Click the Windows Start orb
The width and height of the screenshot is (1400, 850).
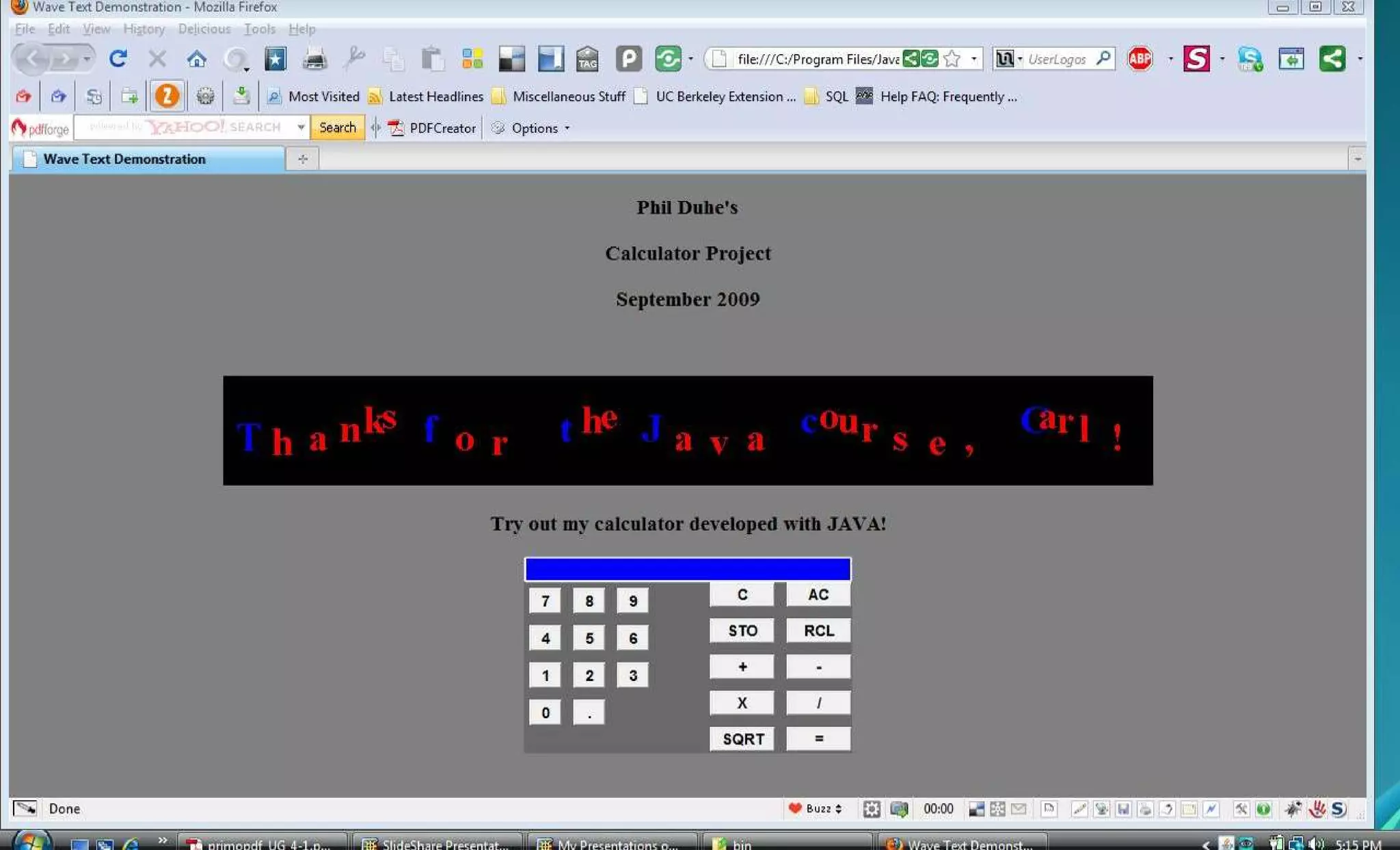[31, 841]
